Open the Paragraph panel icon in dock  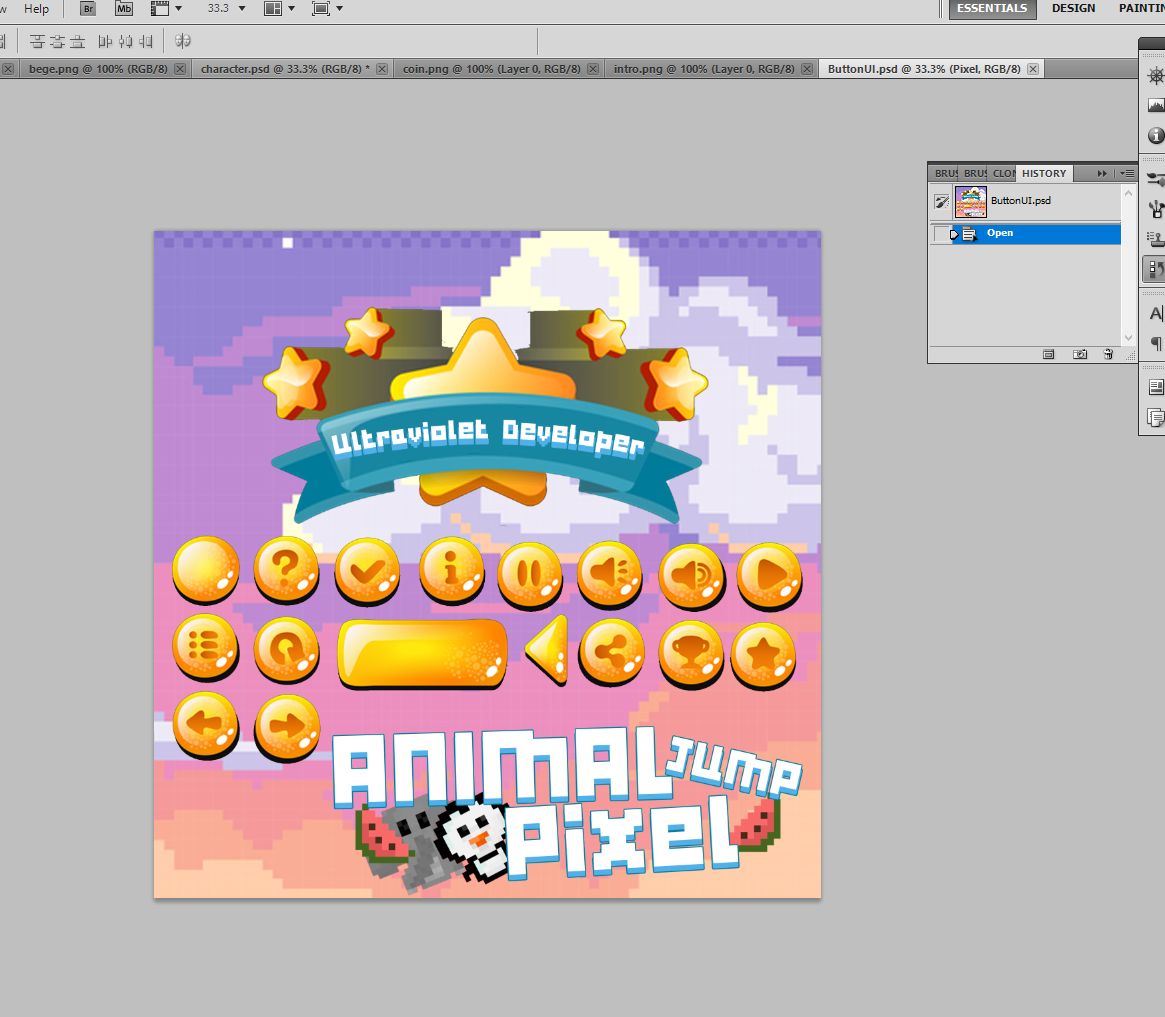tap(1156, 343)
